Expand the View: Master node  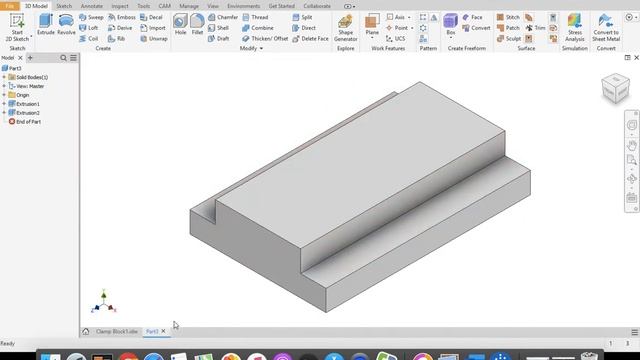[4, 86]
